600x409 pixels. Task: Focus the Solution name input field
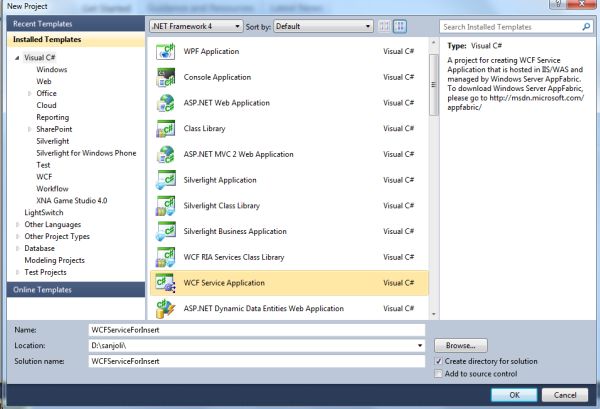(x=257, y=361)
